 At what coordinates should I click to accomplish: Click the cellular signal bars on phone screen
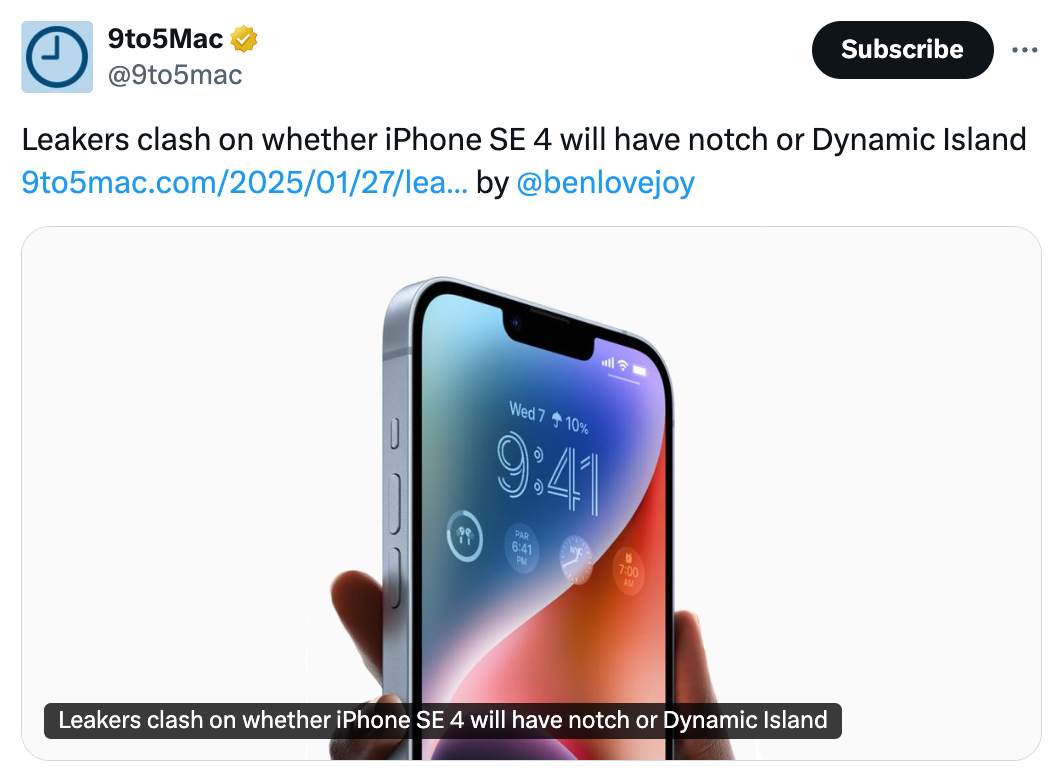(608, 362)
